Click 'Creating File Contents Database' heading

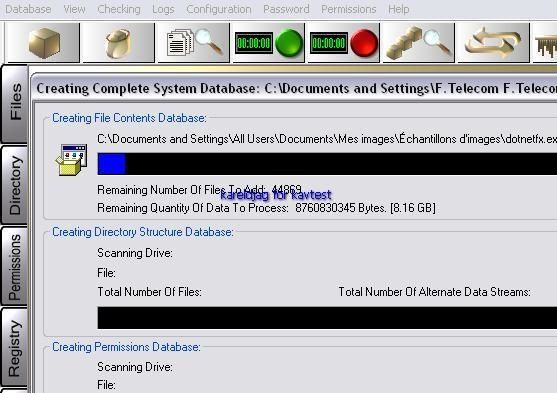pyautogui.click(x=129, y=118)
